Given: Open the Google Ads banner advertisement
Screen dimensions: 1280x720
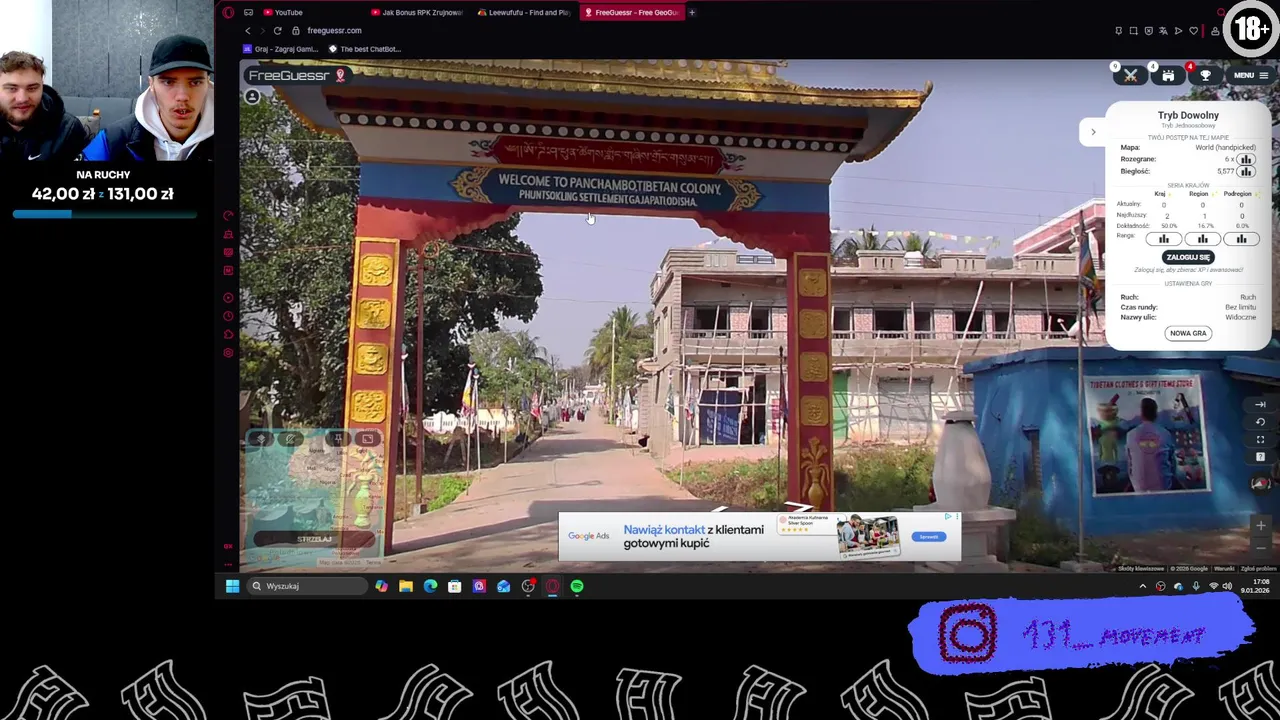Looking at the screenshot, I should point(759,536).
